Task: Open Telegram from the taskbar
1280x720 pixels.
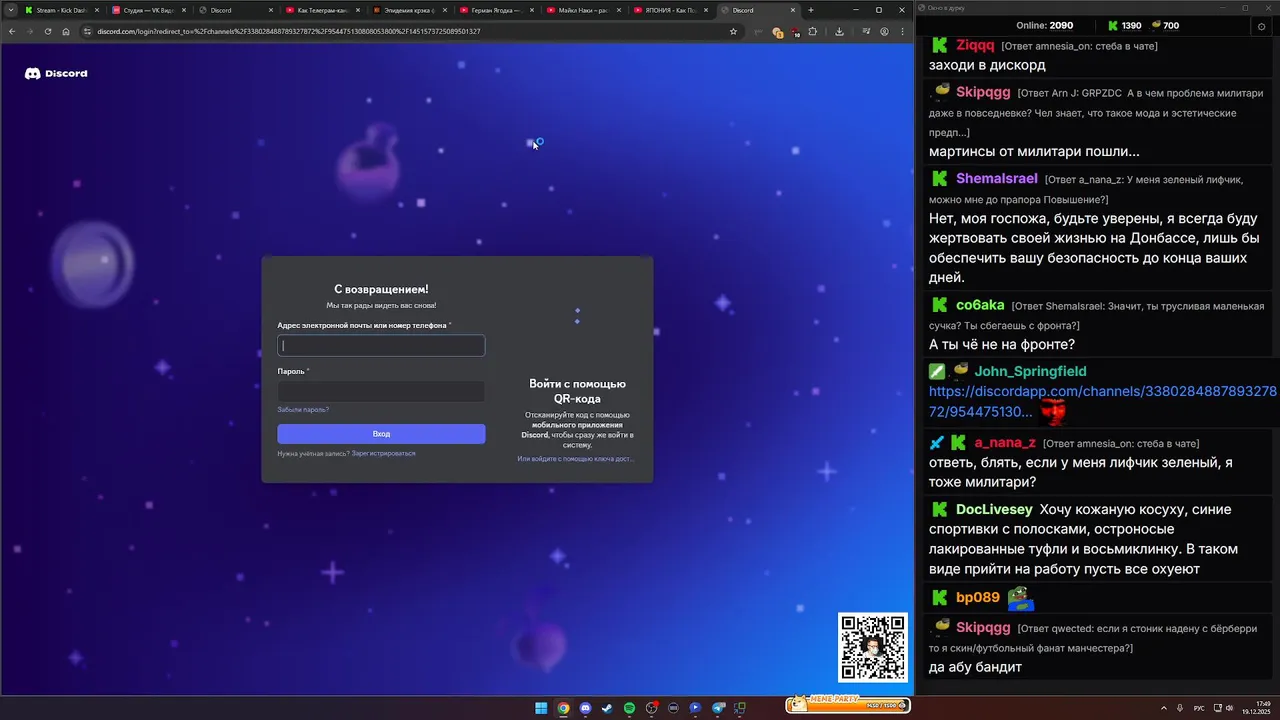Action: coord(718,708)
